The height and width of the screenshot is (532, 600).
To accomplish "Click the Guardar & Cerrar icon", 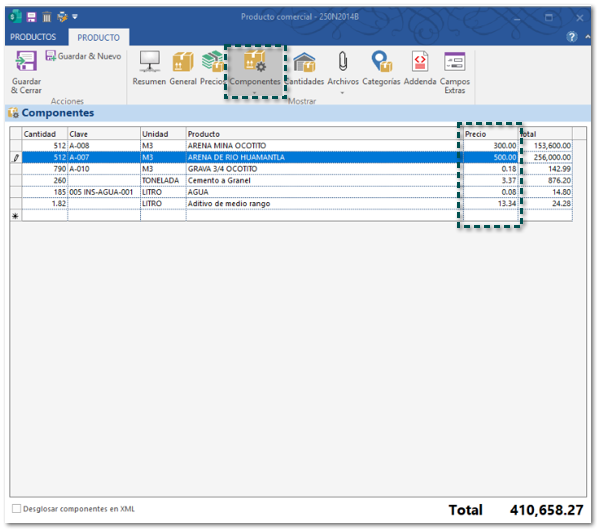I will click(27, 62).
